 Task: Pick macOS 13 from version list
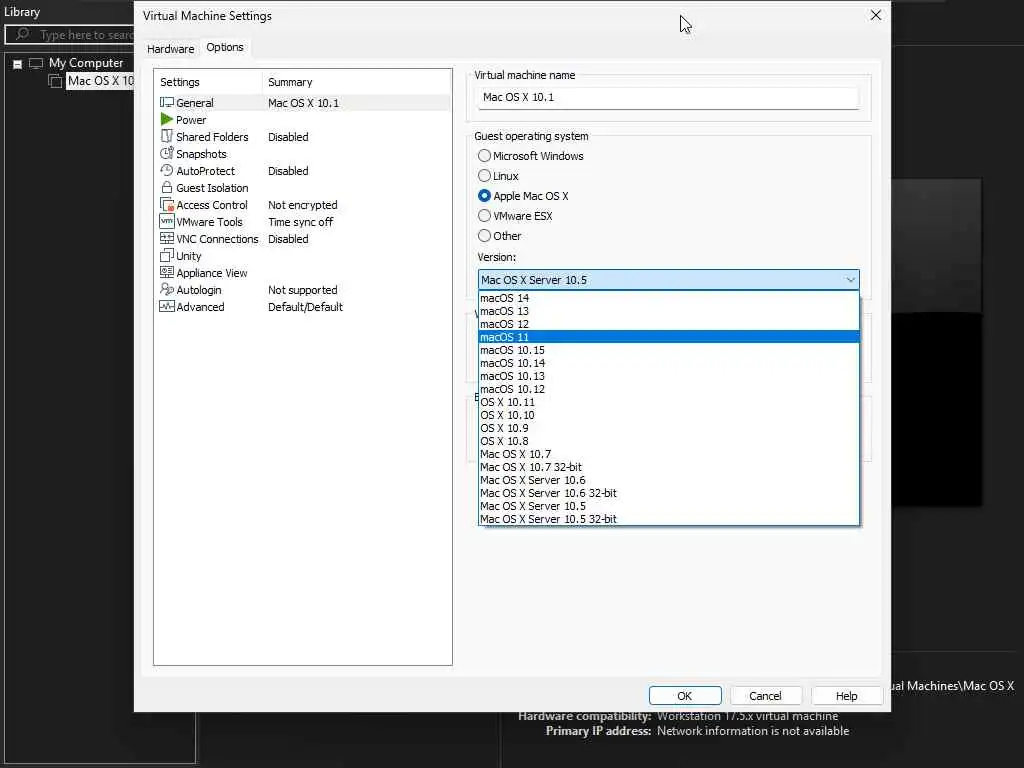(x=669, y=311)
